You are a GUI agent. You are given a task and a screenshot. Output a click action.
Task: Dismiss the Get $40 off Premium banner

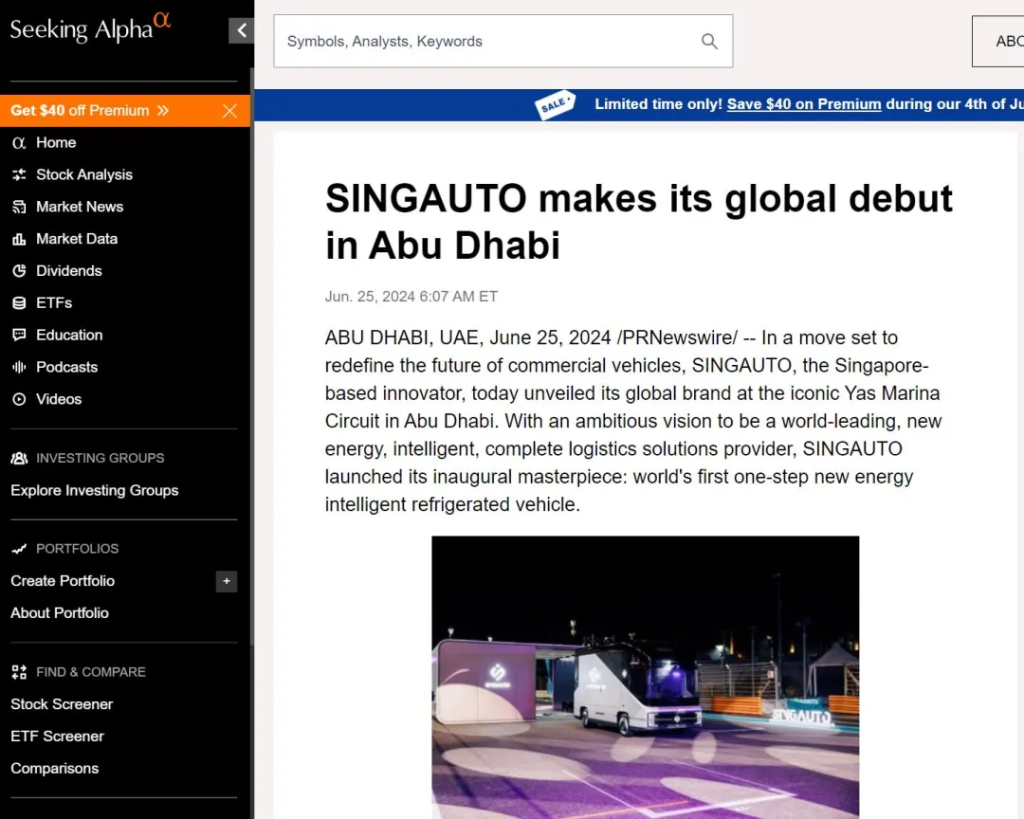click(x=230, y=111)
